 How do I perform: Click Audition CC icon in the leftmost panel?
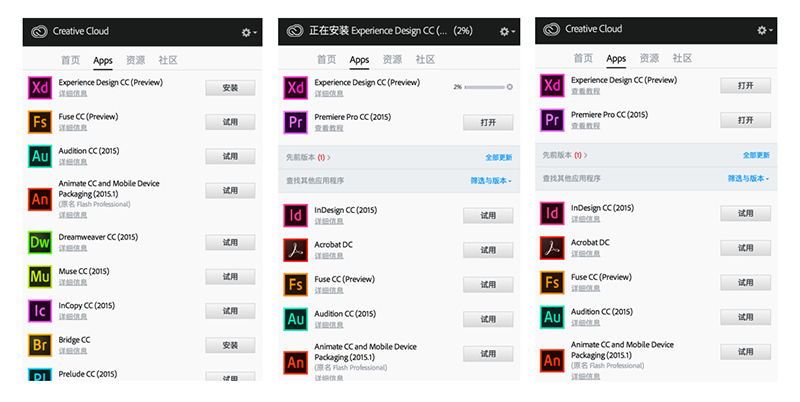point(40,156)
